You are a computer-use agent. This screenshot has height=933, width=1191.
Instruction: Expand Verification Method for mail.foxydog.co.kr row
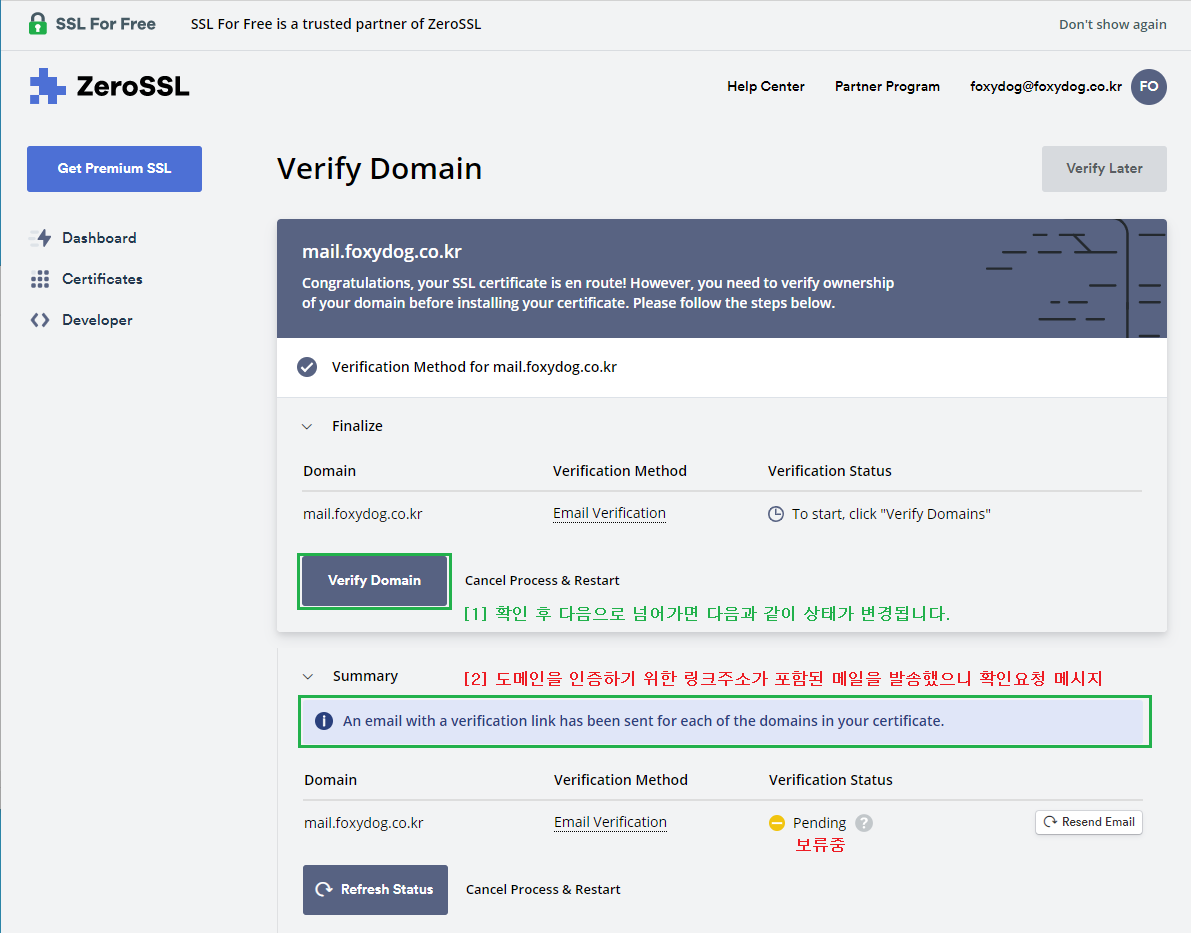pyautogui.click(x=722, y=367)
